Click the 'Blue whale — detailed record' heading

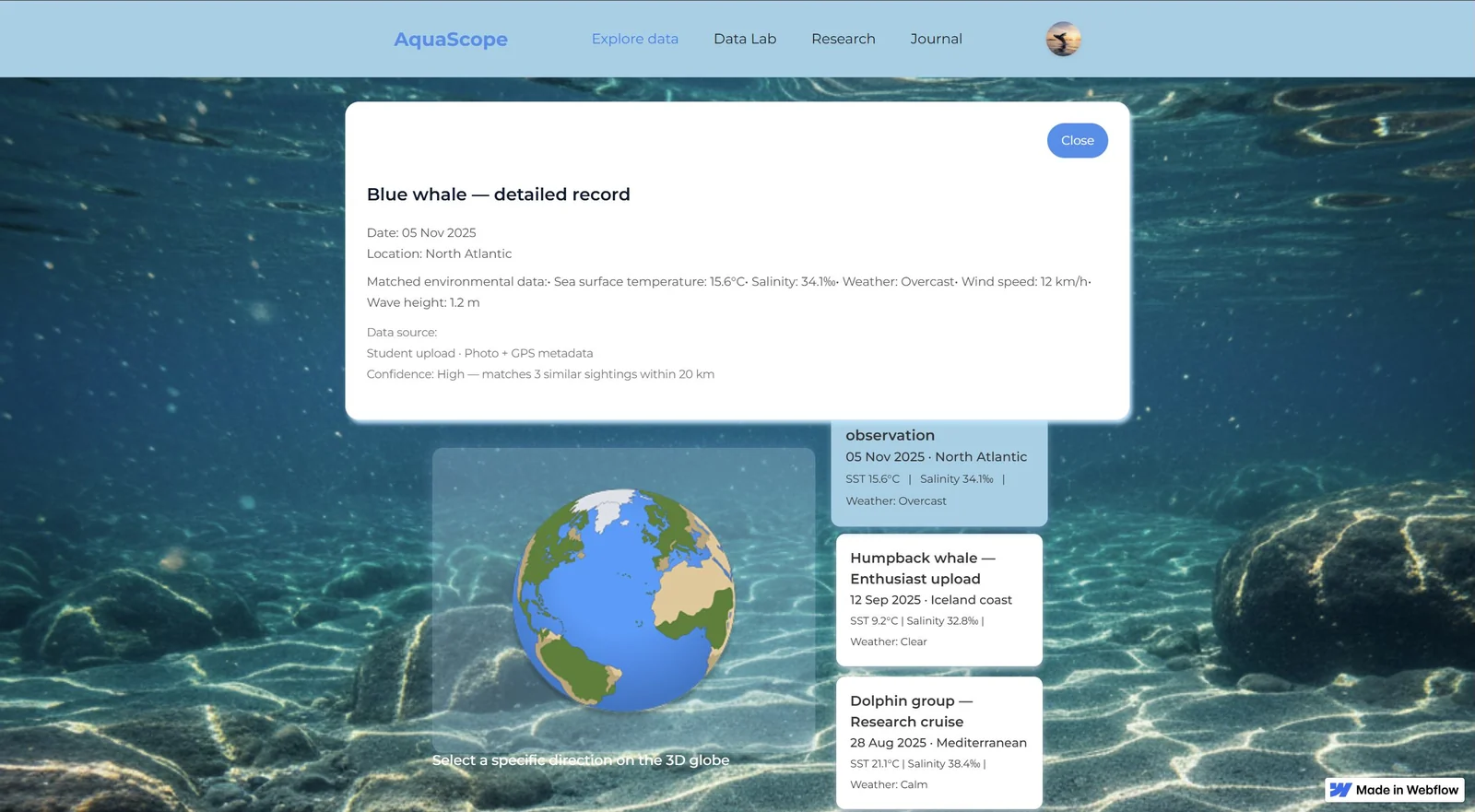pyautogui.click(x=499, y=194)
